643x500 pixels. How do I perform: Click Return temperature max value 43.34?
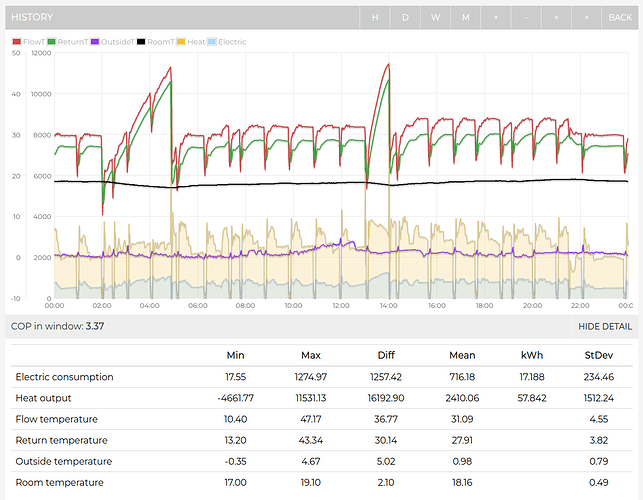tap(311, 440)
